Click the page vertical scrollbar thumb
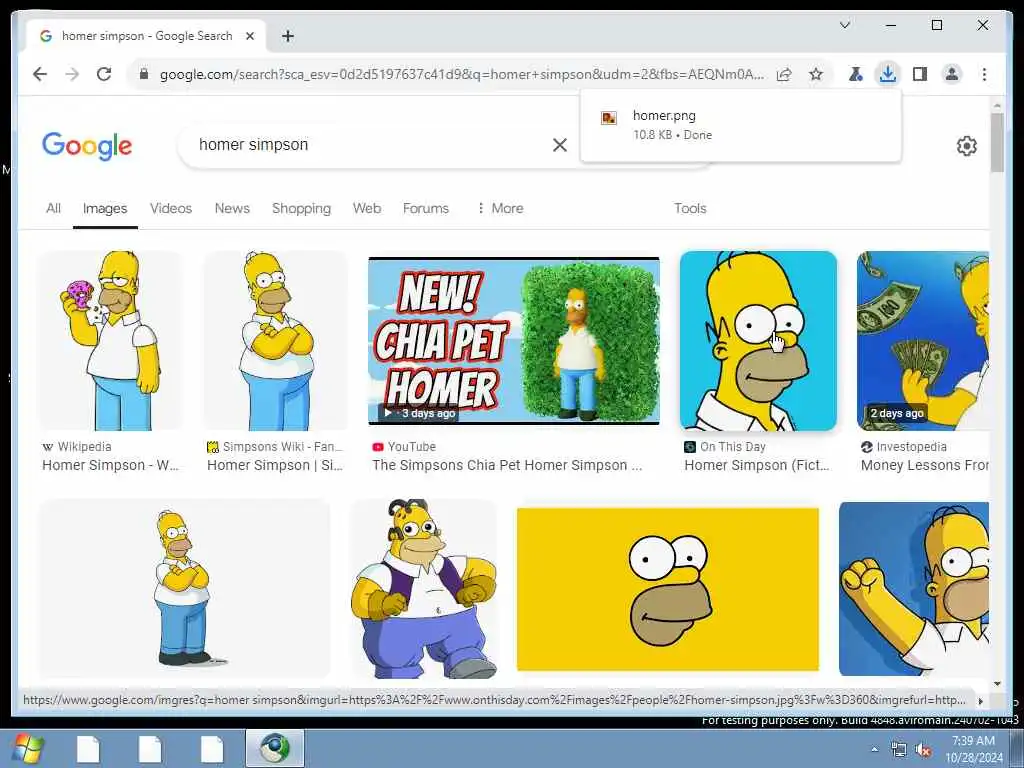The width and height of the screenshot is (1024, 768). 997,142
